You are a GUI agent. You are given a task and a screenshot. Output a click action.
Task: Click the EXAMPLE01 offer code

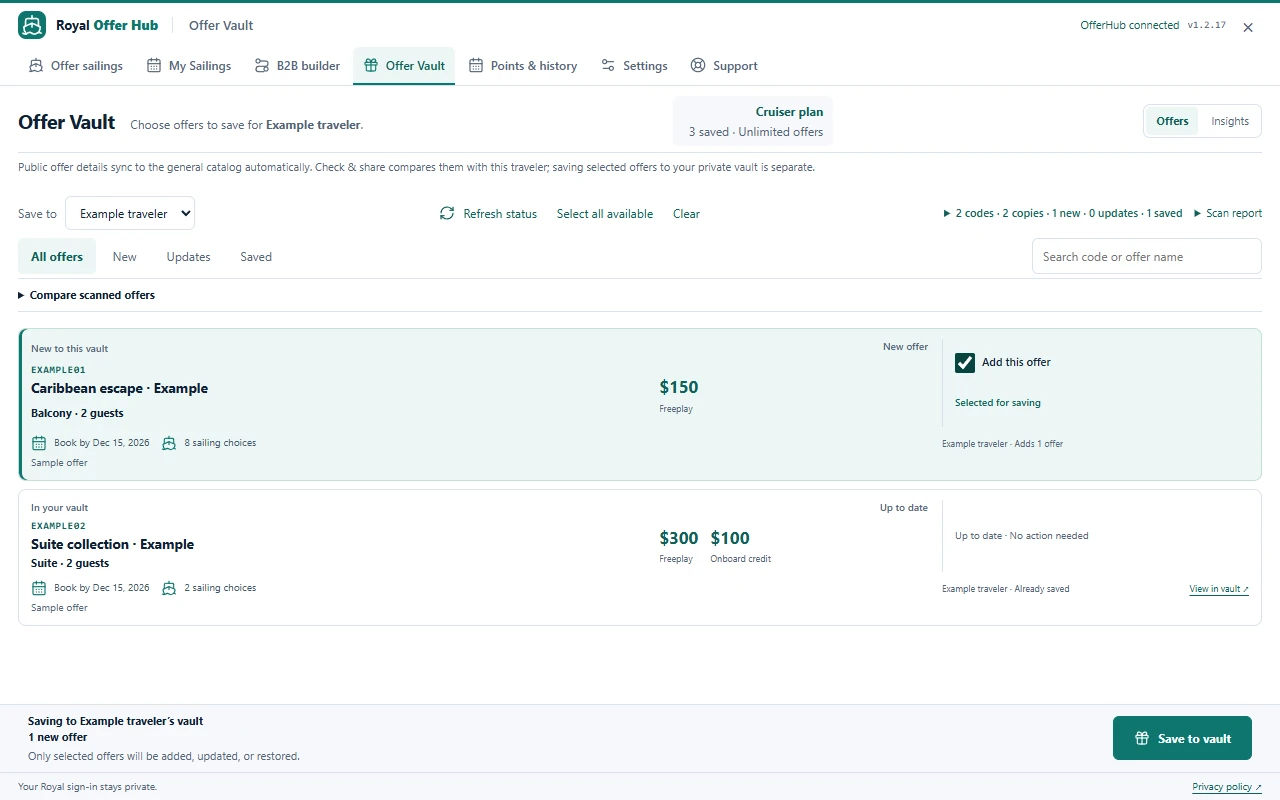[58, 370]
